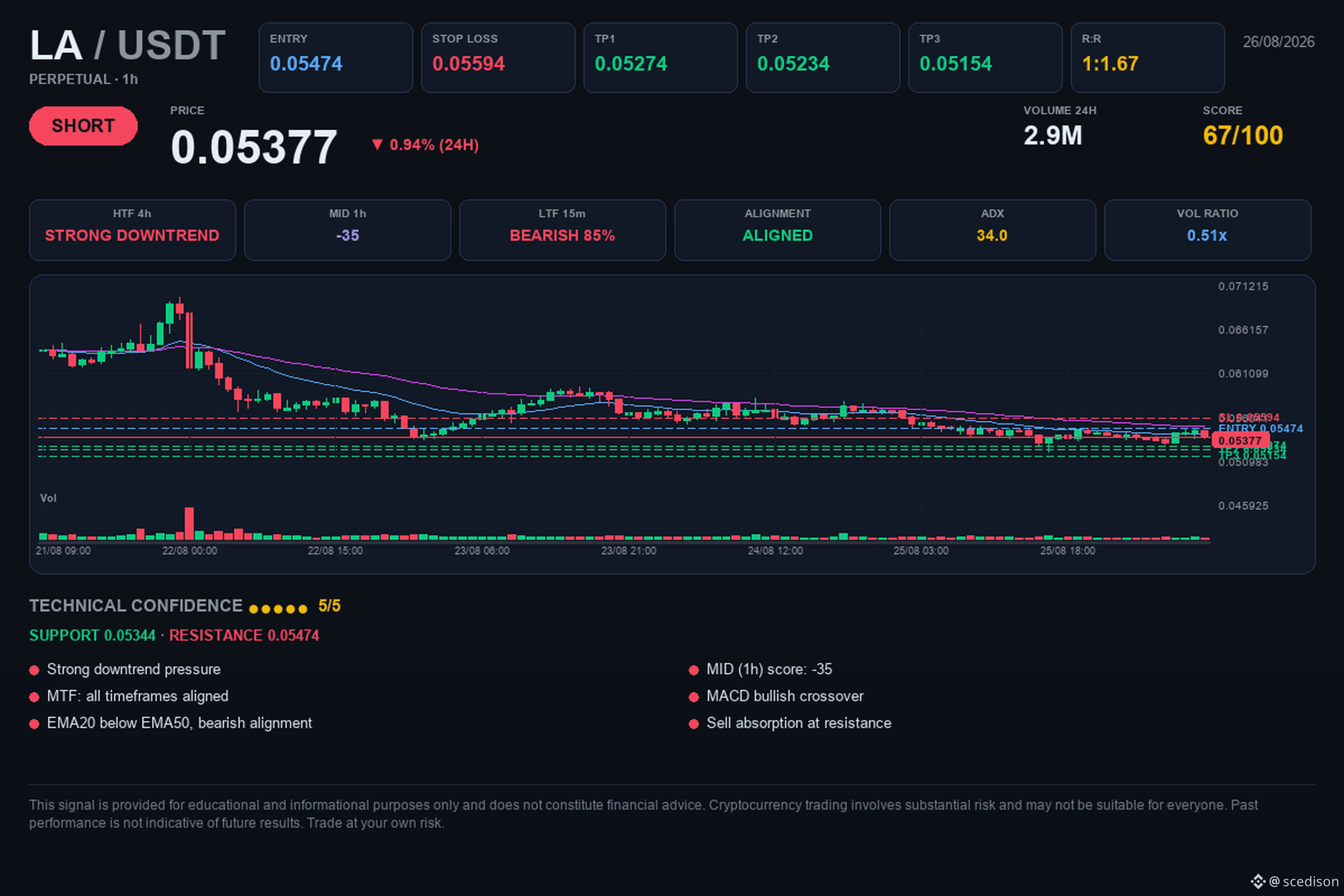Open the TP3 0.05154 card
This screenshot has width=1344, height=896.
click(984, 58)
